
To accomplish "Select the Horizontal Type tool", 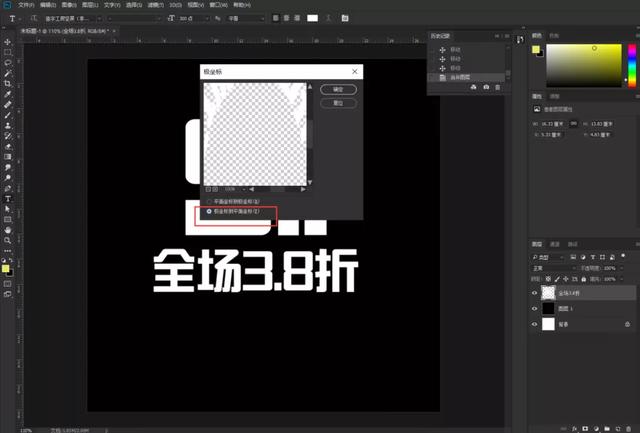I will point(8,198).
